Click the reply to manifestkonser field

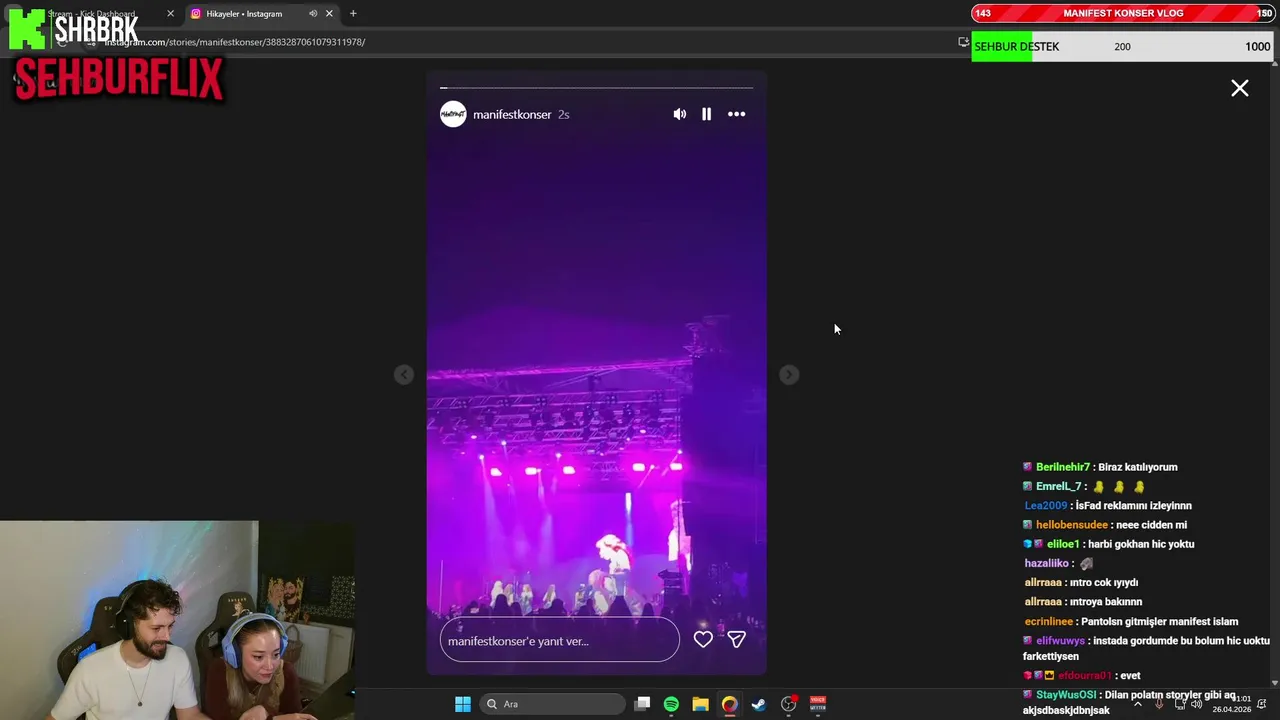pos(560,640)
